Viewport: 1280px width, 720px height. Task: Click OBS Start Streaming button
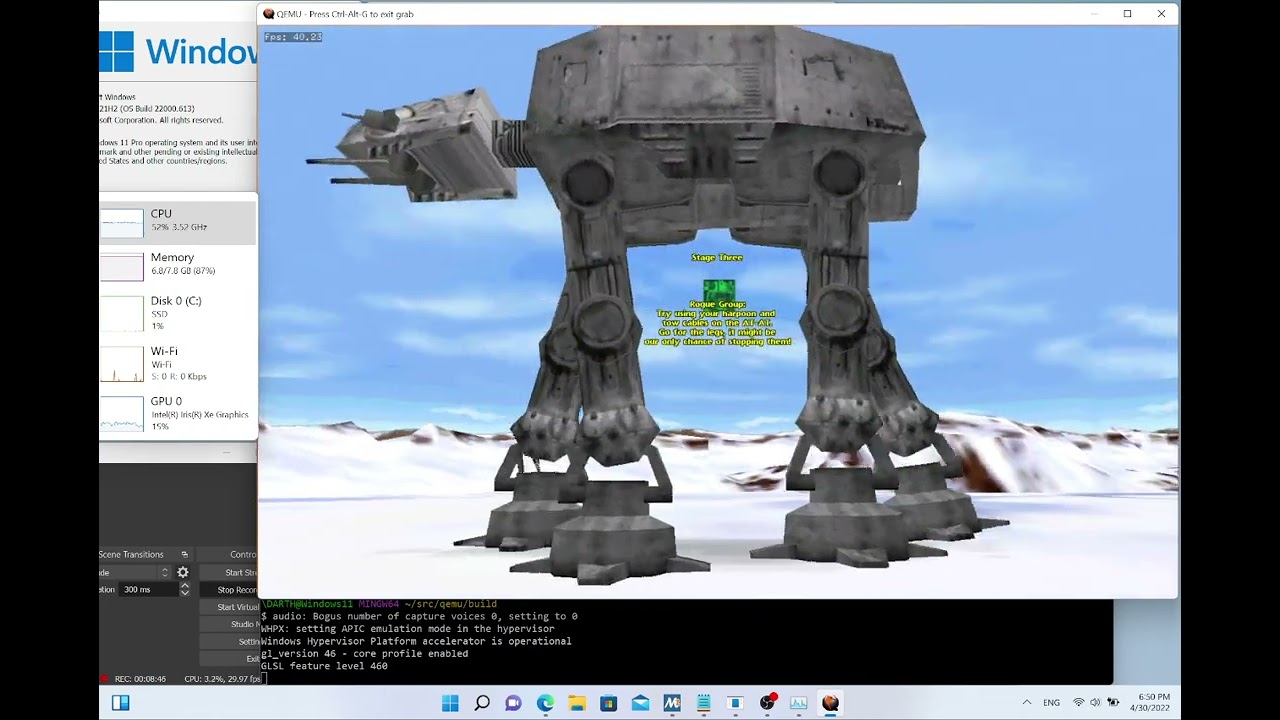tap(228, 572)
